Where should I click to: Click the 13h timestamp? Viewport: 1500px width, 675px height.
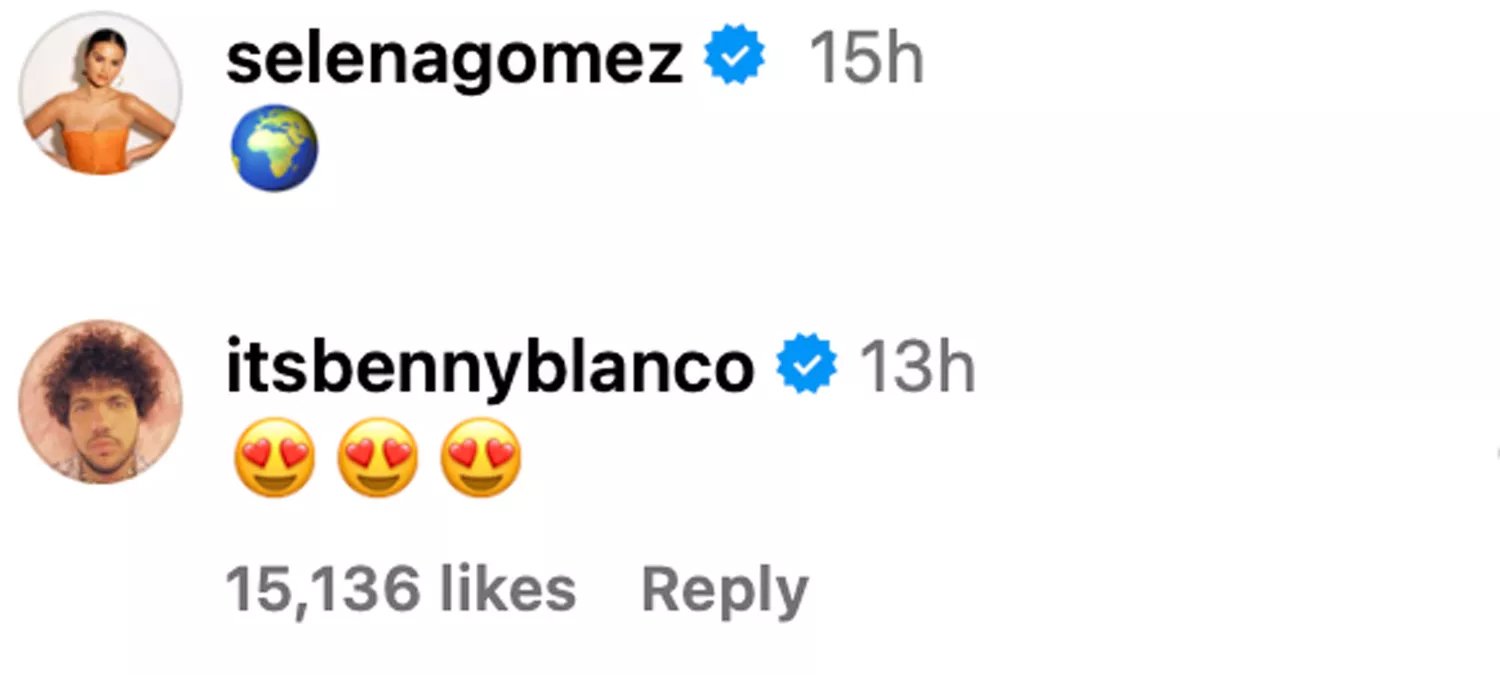point(917,369)
